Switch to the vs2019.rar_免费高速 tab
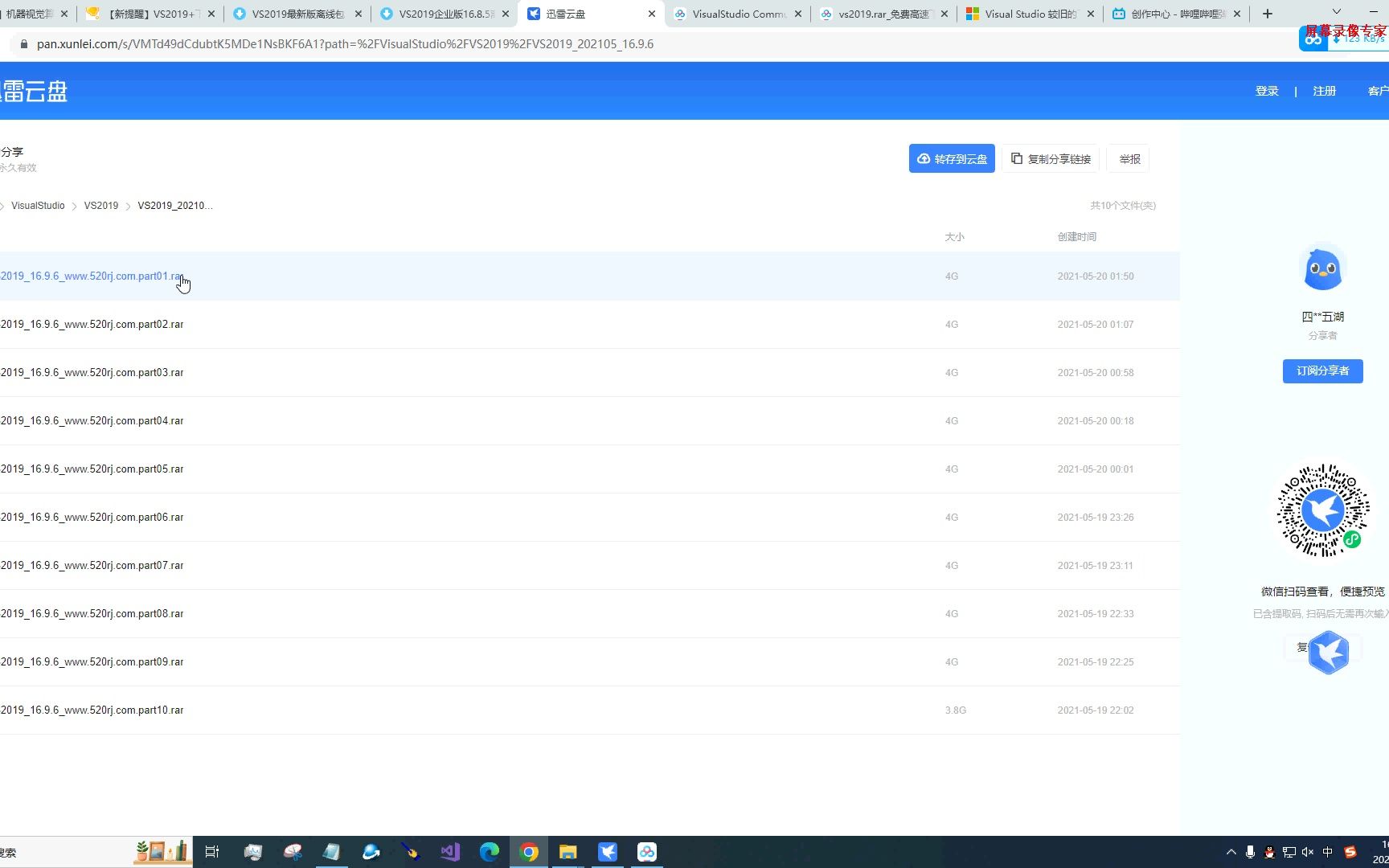This screenshot has height=868, width=1389. click(883, 14)
